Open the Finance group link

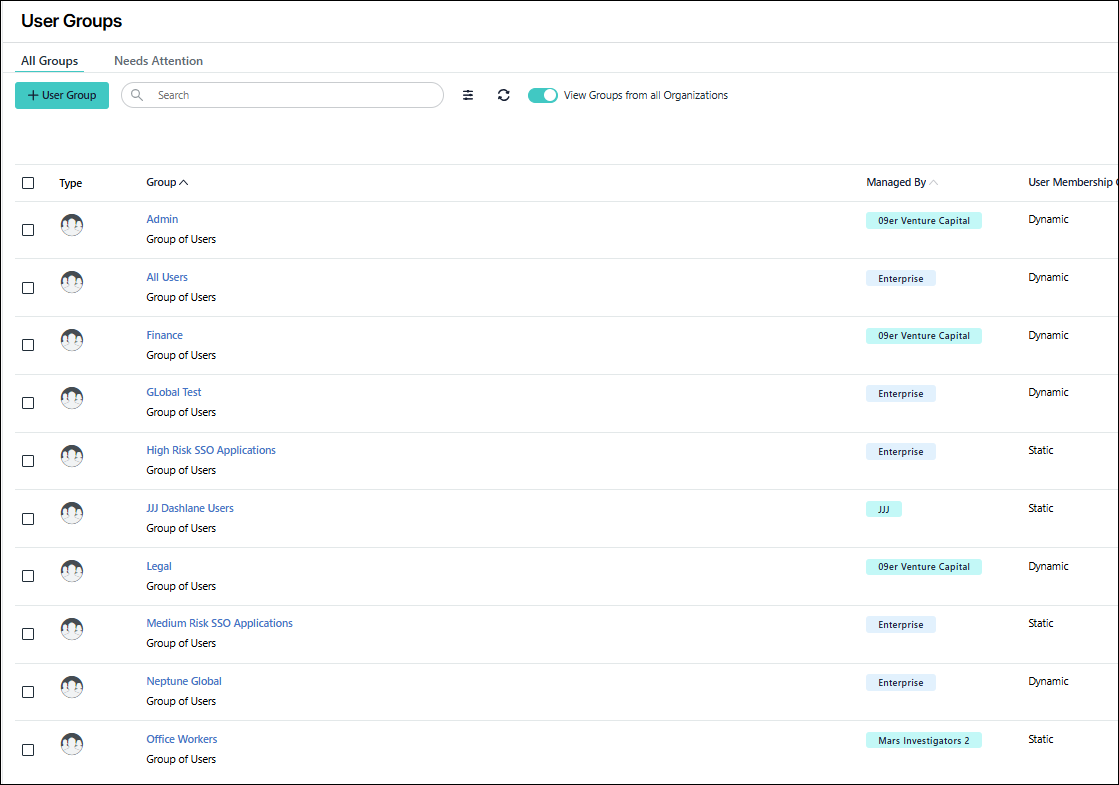click(164, 335)
